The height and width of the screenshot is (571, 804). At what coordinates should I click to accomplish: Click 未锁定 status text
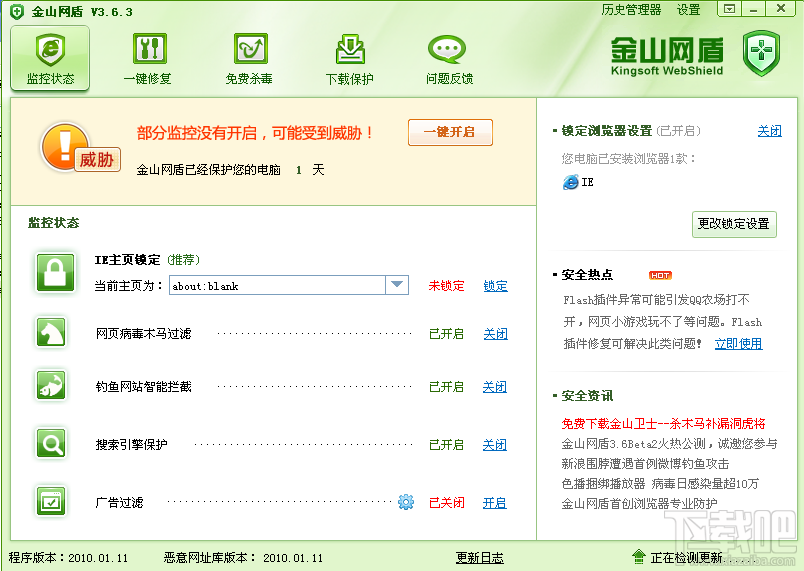[446, 286]
